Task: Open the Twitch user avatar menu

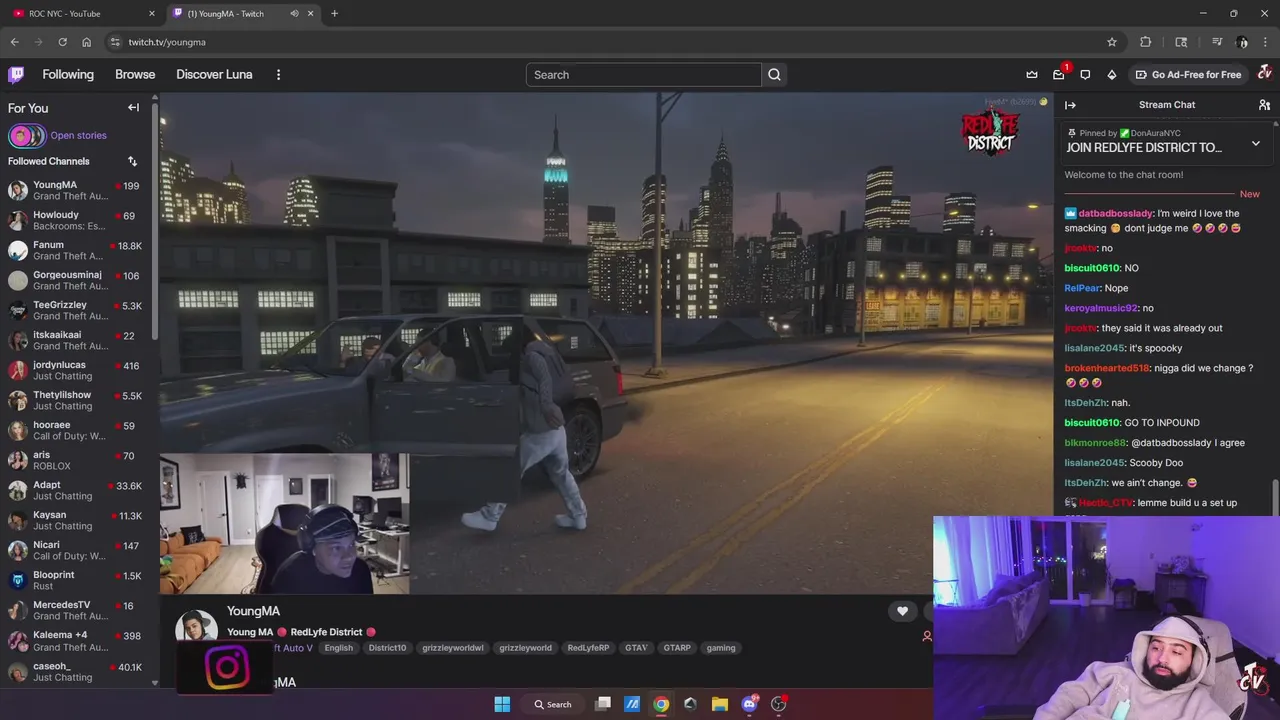Action: [x=1264, y=73]
